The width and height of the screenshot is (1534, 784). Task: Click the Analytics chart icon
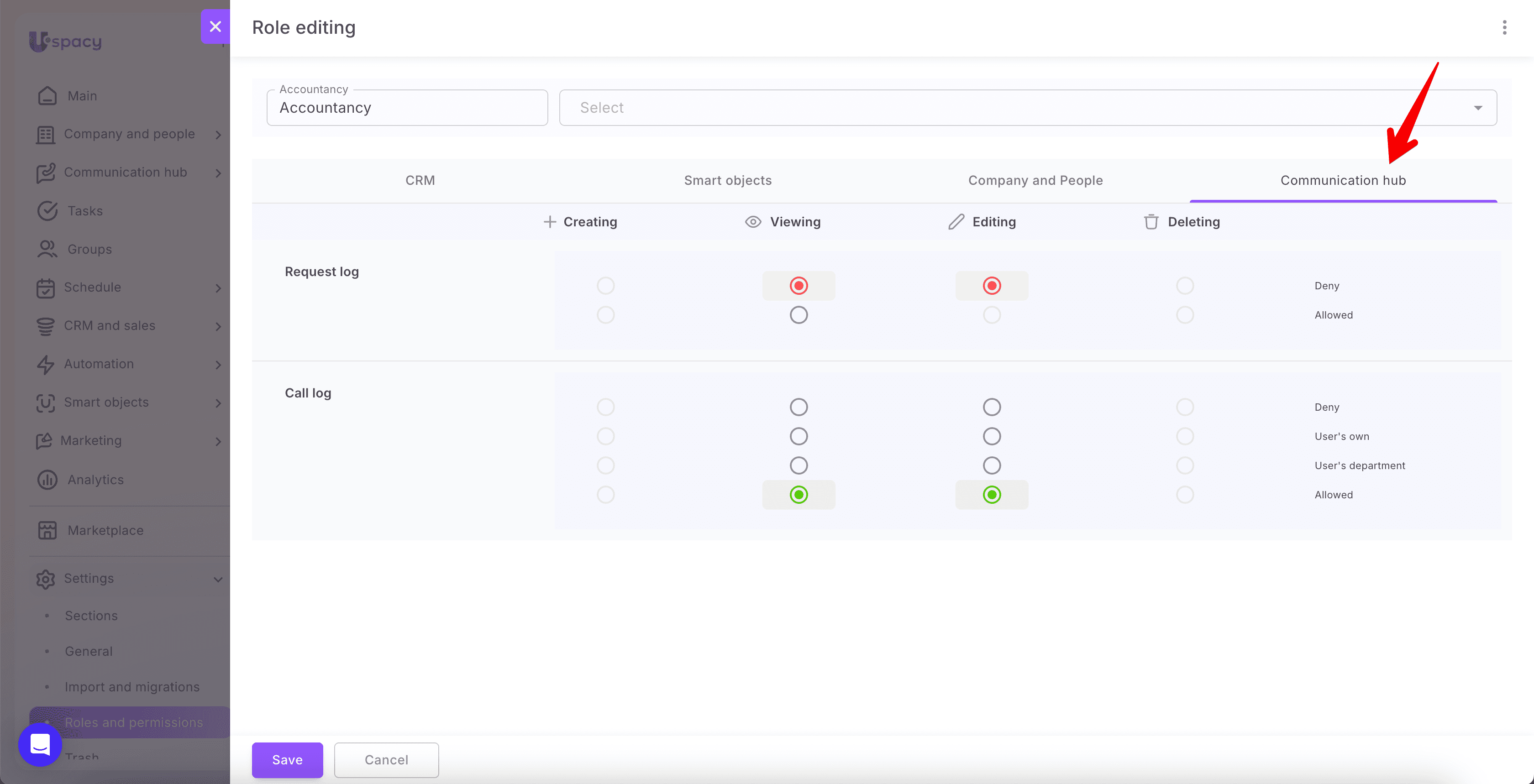pyautogui.click(x=47, y=479)
